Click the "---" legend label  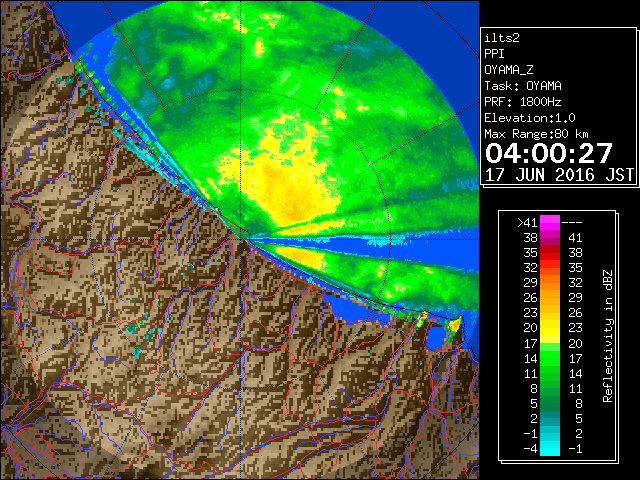coord(572,222)
